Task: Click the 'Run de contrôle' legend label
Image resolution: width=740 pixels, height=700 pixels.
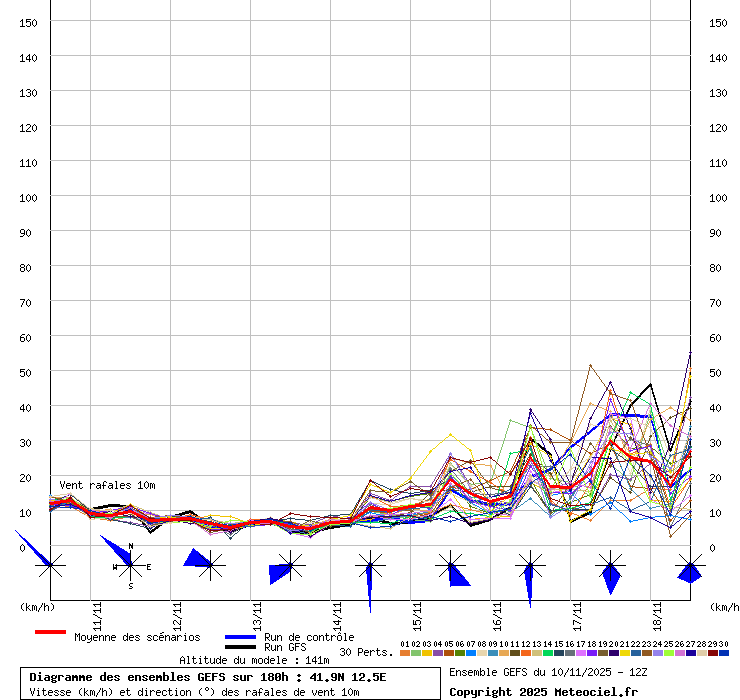Action: (309, 637)
